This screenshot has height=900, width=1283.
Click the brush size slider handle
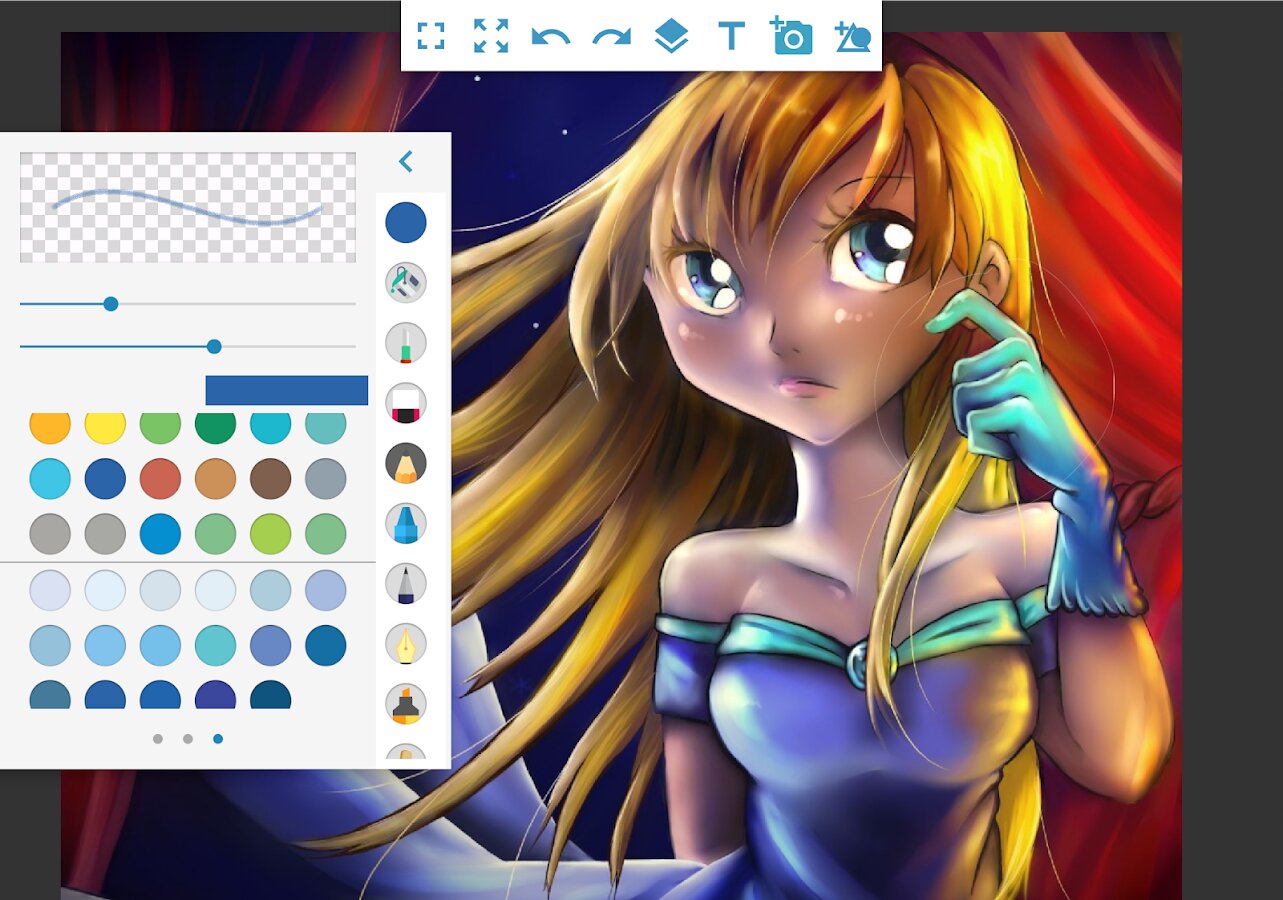[x=111, y=303]
